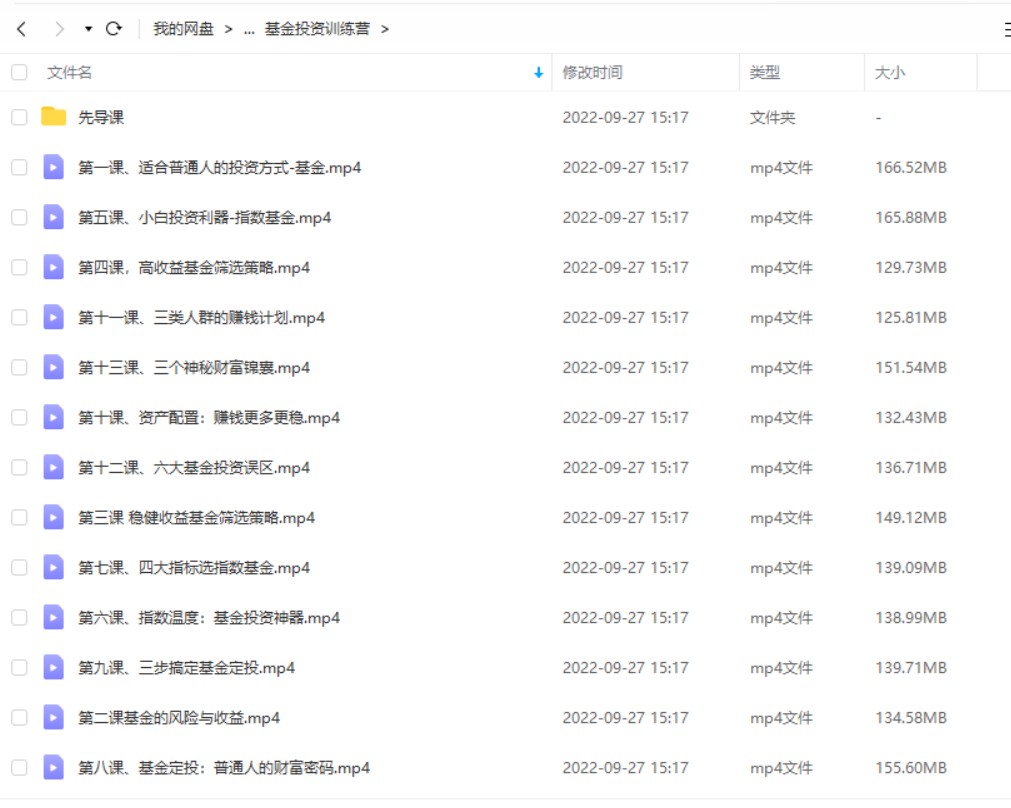Select checkbox for 第一课 file
Image resolution: width=1011 pixels, height=808 pixels.
pos(19,168)
